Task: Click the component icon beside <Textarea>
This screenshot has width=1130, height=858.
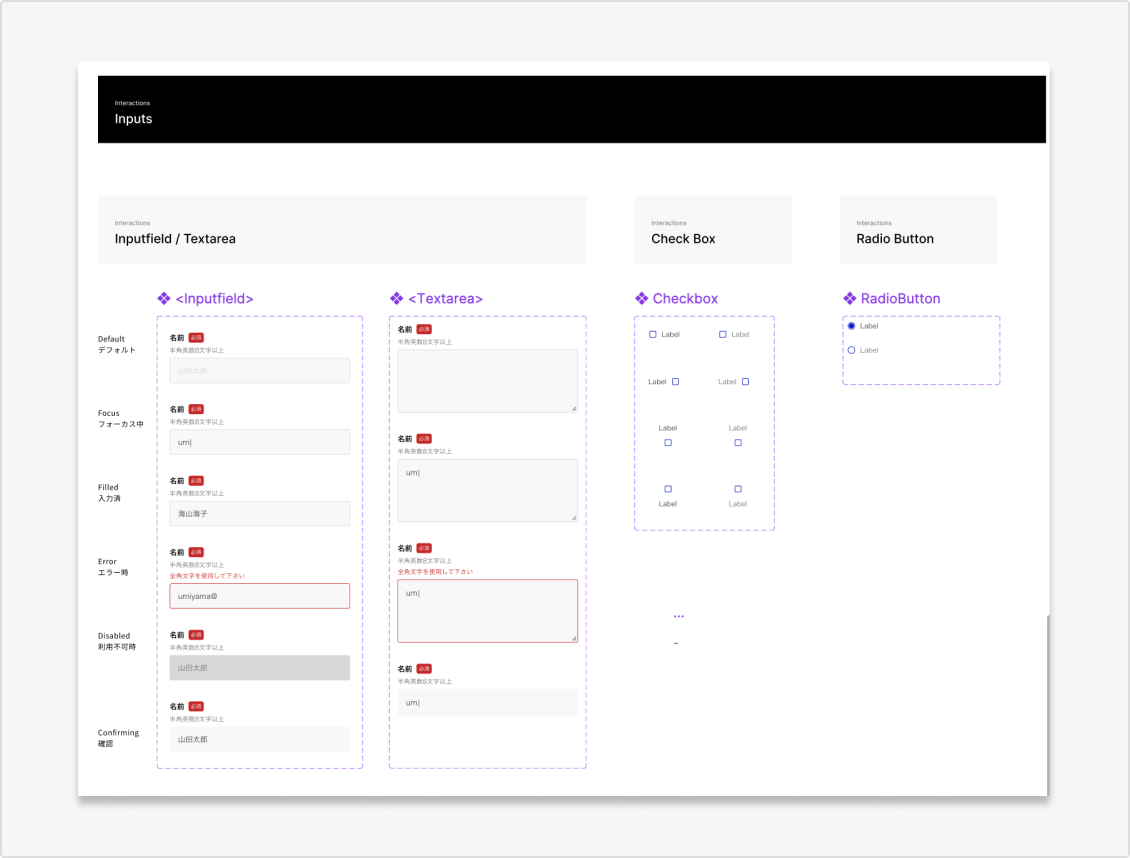Action: click(x=396, y=298)
